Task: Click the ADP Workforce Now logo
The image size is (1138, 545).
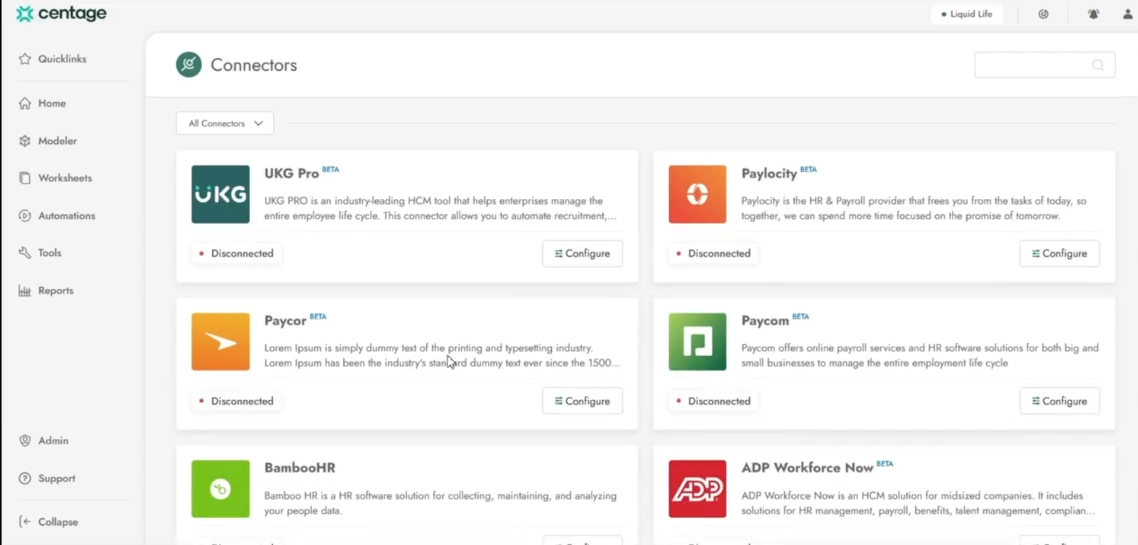Action: click(697, 489)
